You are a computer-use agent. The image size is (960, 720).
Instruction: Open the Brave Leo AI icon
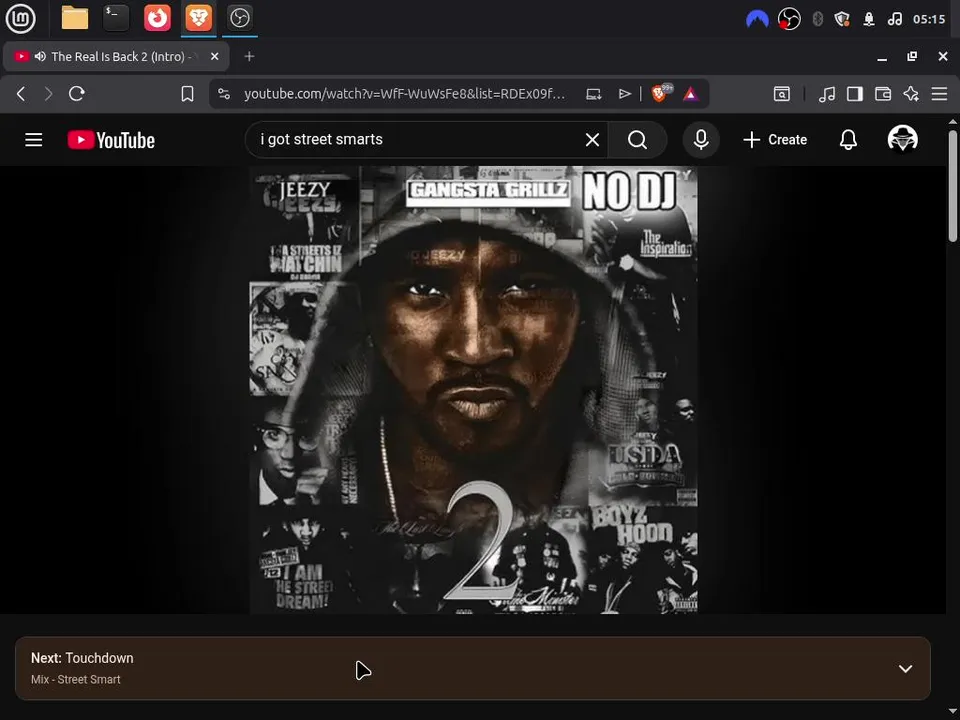click(x=911, y=94)
